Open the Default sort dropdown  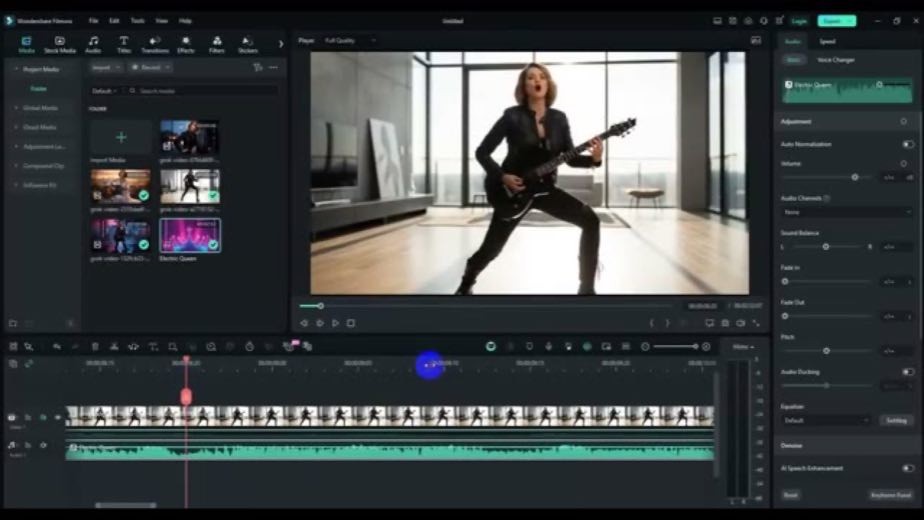[x=104, y=91]
